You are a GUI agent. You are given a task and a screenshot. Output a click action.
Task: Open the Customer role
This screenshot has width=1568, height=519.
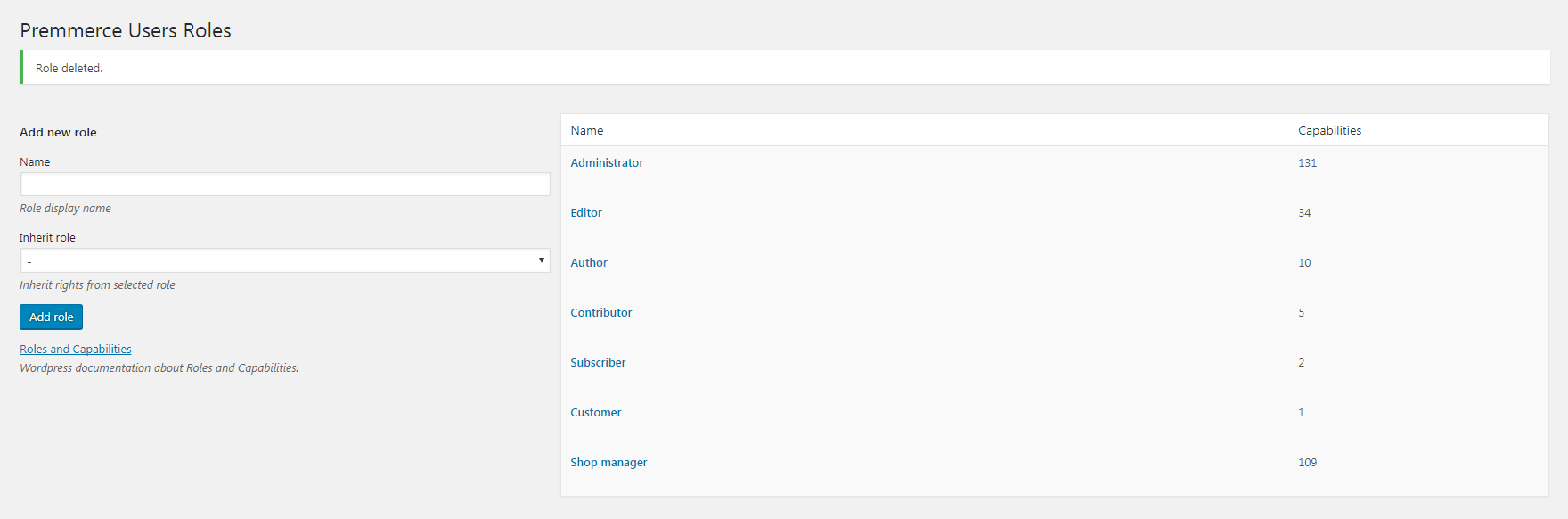point(596,413)
